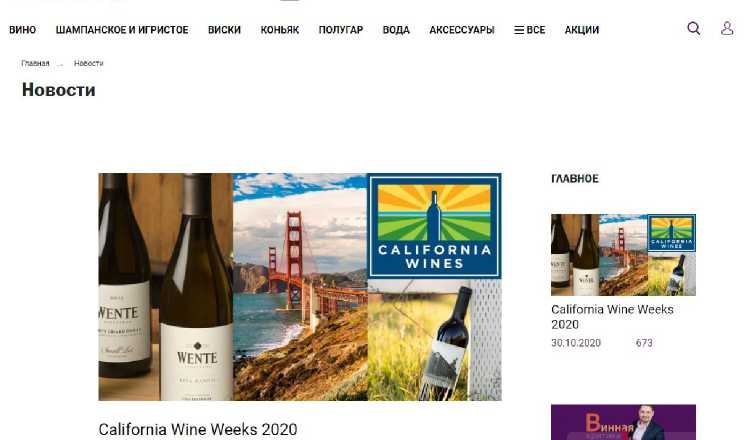Viewport: 744px width, 440px height.
Task: Click the Главная breadcrumb link
Action: (35, 63)
